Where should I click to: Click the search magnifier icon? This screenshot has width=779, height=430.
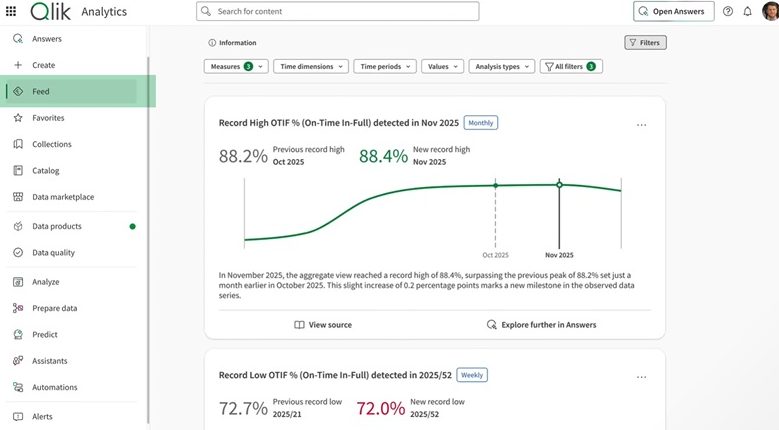coord(206,11)
